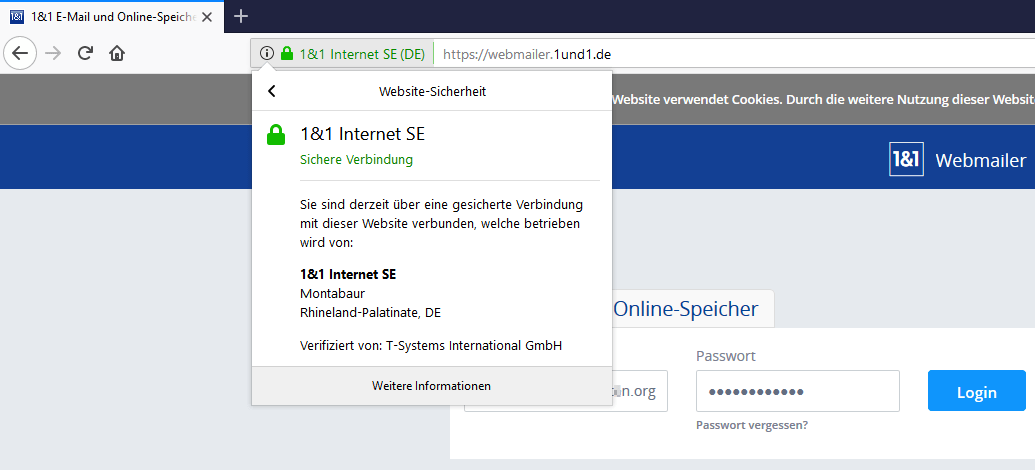Go back with the browser back arrow

pyautogui.click(x=20, y=53)
